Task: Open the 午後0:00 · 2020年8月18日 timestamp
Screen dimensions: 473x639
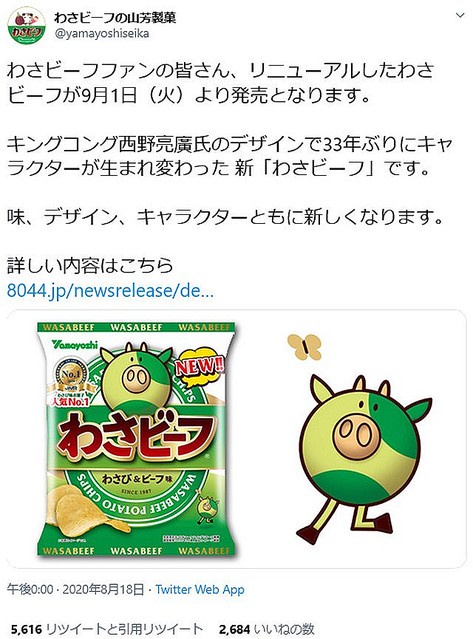Action: (x=75, y=589)
